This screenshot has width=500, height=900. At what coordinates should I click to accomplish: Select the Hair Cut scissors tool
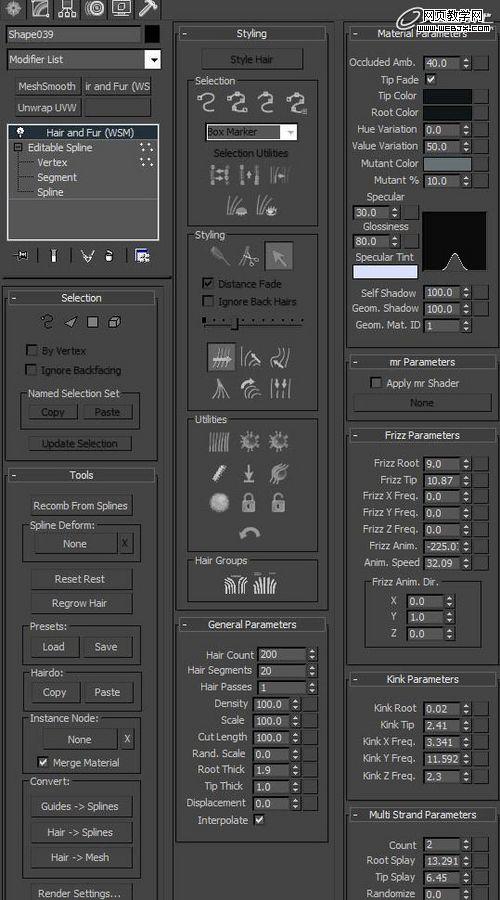pyautogui.click(x=249, y=256)
